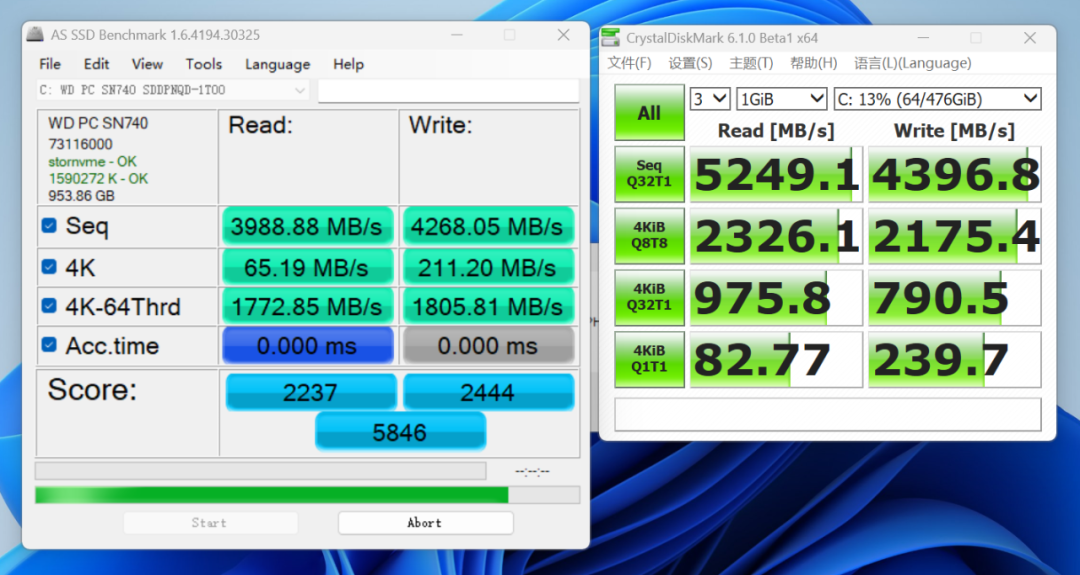This screenshot has width=1080, height=575.
Task: Open the WD PC SN740 drive dropdown
Action: 172,90
